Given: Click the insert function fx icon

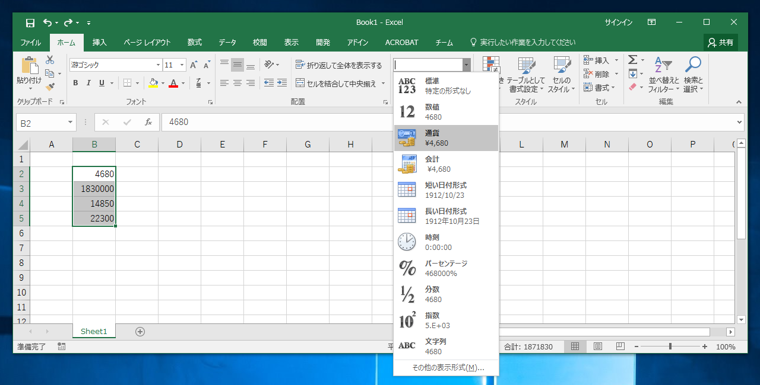Looking at the screenshot, I should (148, 123).
